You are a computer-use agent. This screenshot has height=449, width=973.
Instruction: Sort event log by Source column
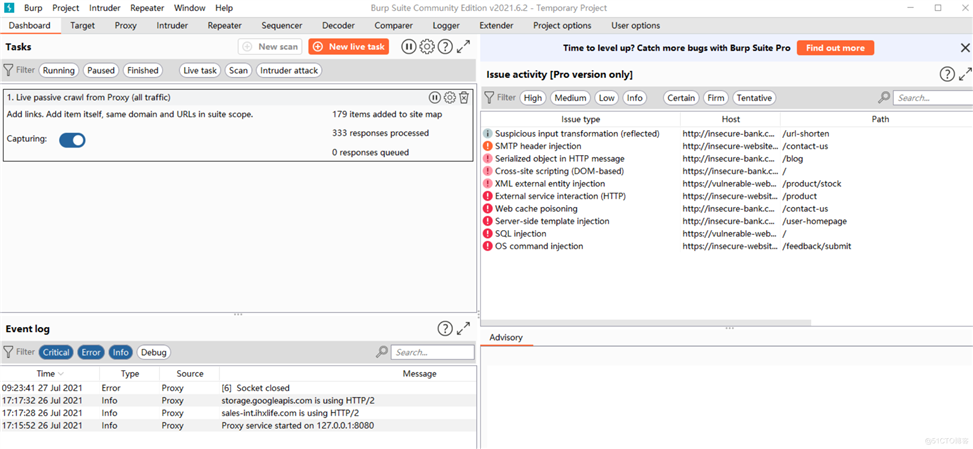[189, 373]
